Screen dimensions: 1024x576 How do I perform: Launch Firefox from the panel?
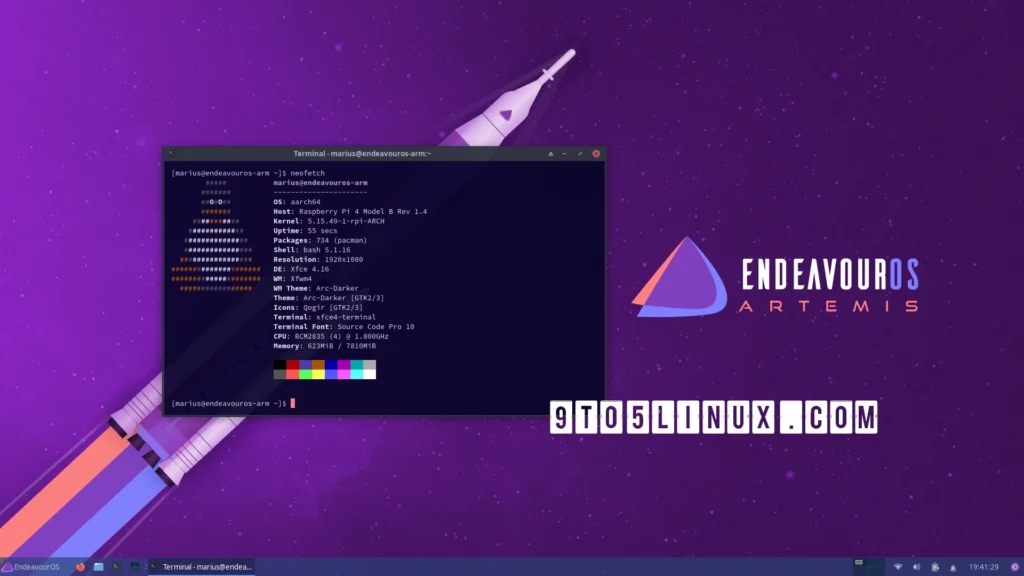[x=80, y=567]
